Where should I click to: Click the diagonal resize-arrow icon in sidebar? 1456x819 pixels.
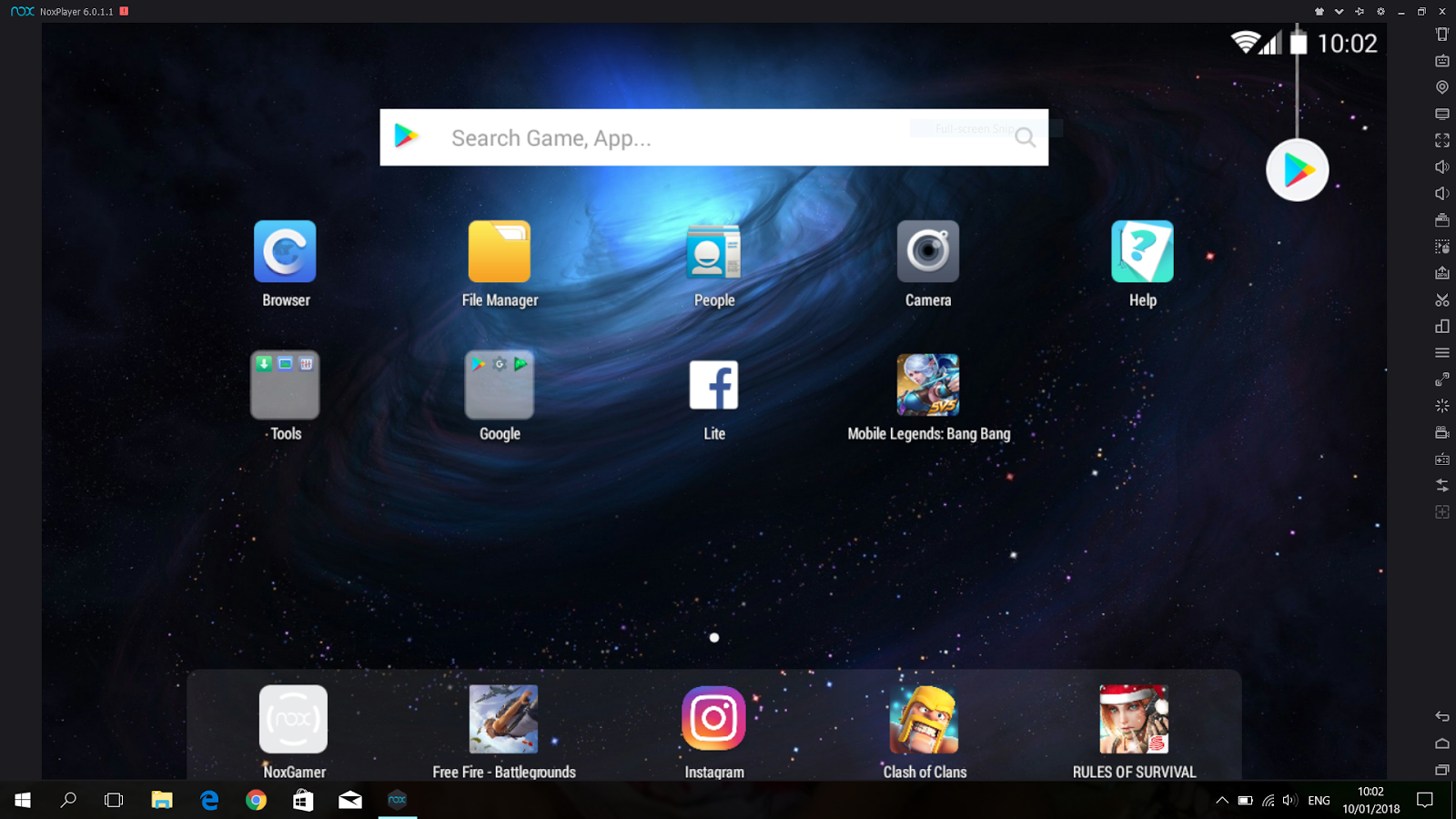[x=1442, y=379]
